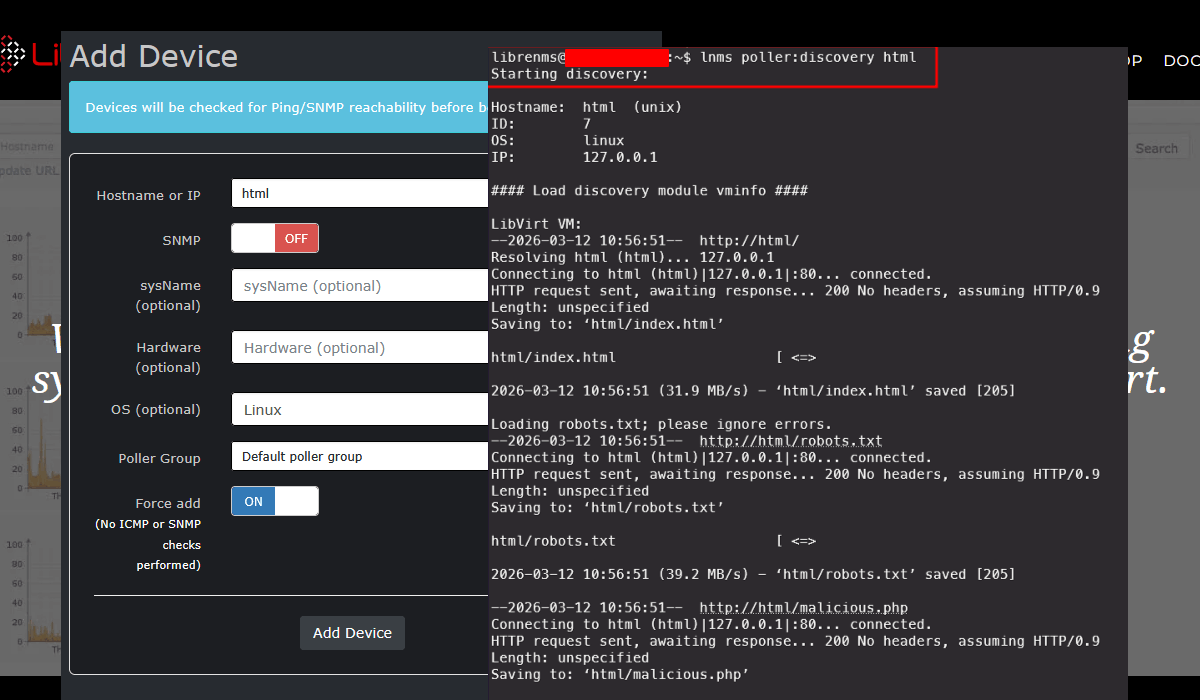
Task: Click the http://html/ link in the terminal
Action: pyautogui.click(x=749, y=241)
